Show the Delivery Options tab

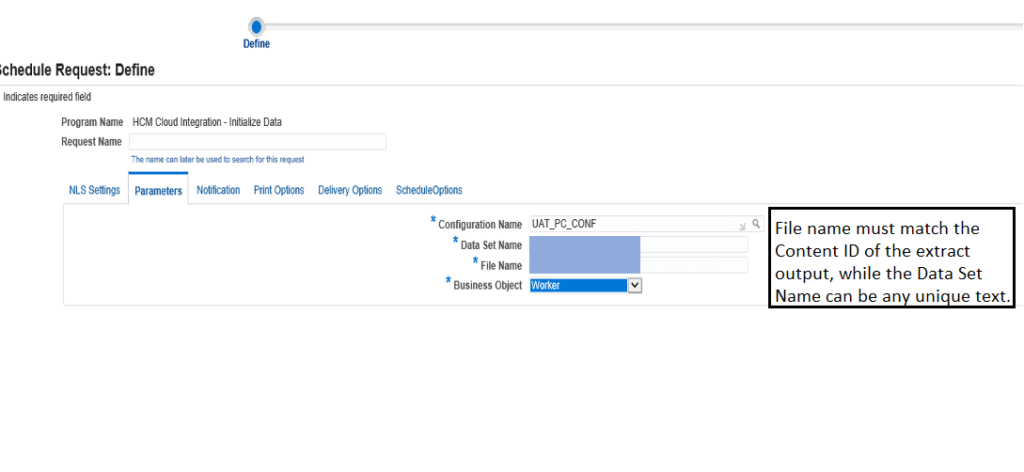(350, 190)
